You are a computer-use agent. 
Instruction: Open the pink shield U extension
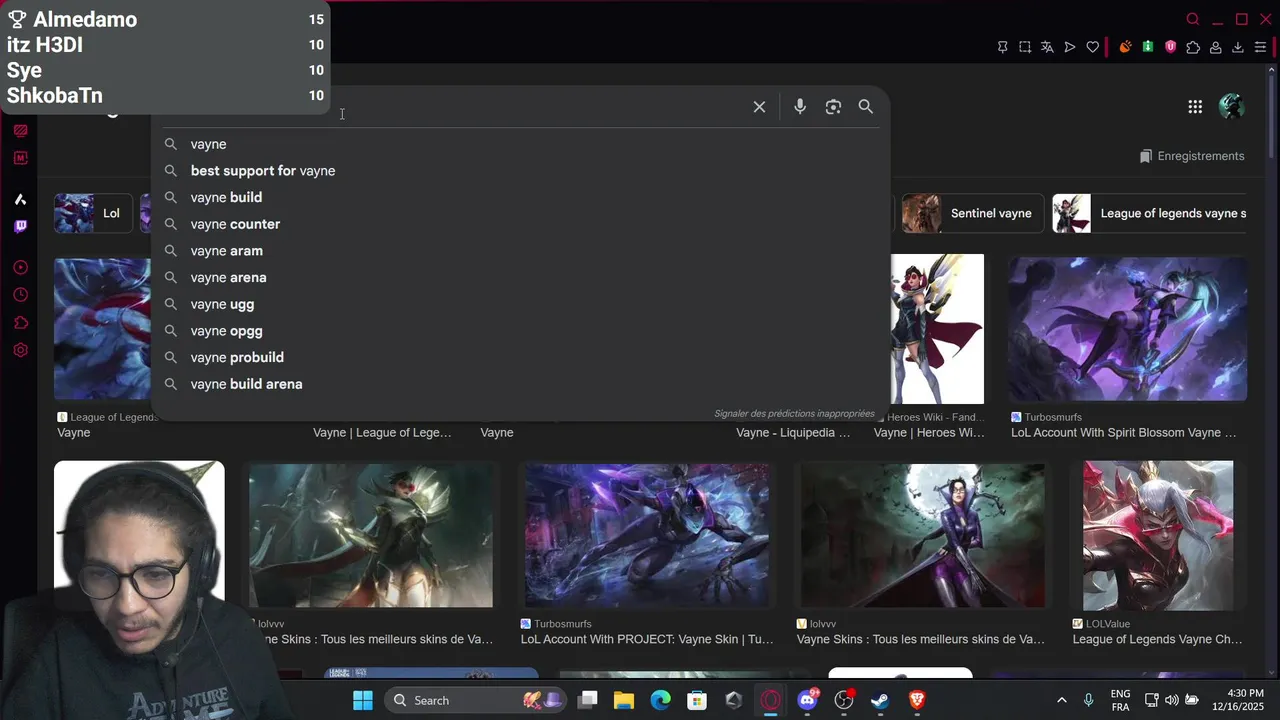(1170, 47)
